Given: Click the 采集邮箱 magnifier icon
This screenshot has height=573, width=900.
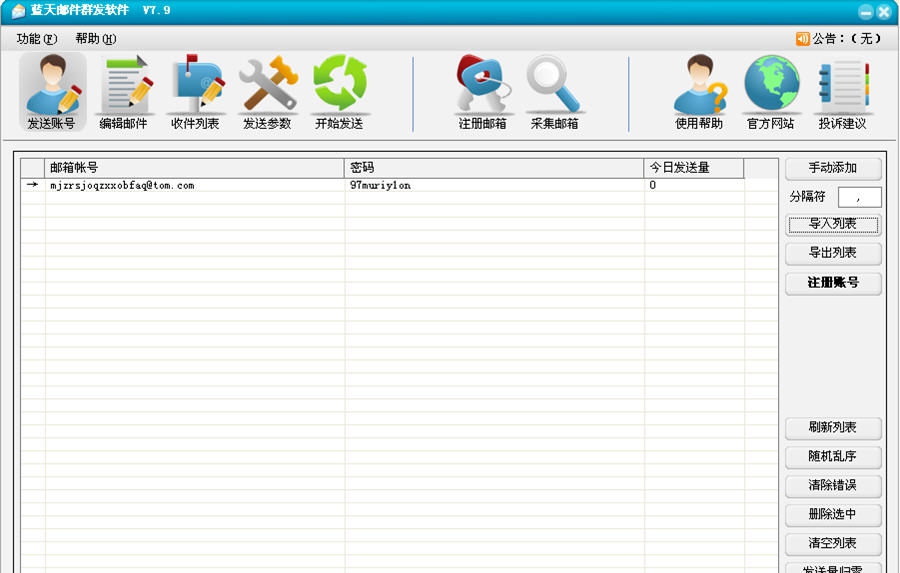Looking at the screenshot, I should click(x=555, y=92).
